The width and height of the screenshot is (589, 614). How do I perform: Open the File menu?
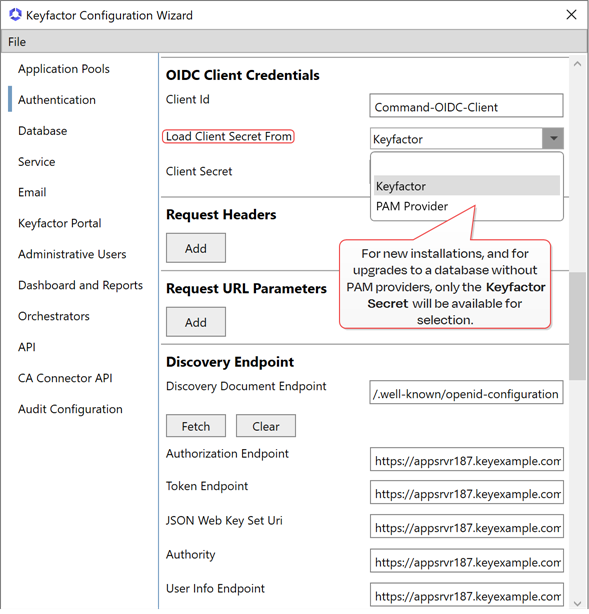(17, 42)
